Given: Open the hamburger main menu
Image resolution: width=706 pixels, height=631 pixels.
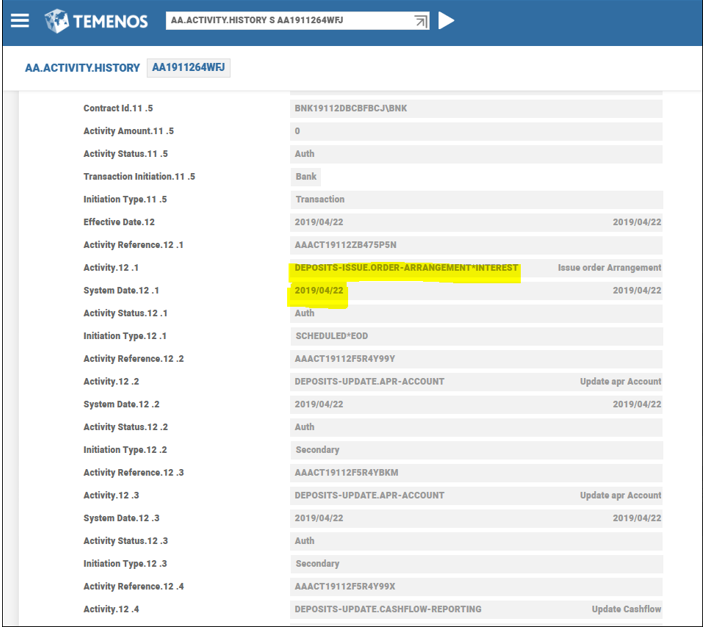Looking at the screenshot, I should pos(20,21).
